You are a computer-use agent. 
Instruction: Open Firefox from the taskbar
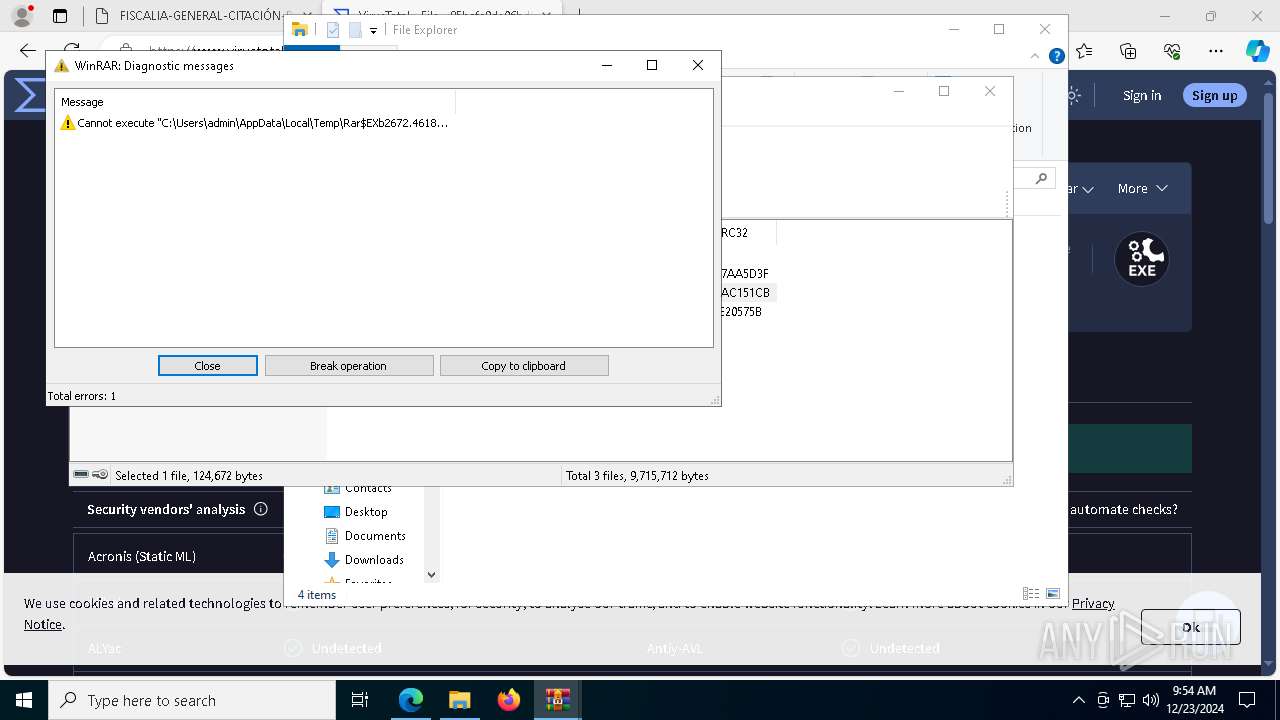[x=508, y=700]
